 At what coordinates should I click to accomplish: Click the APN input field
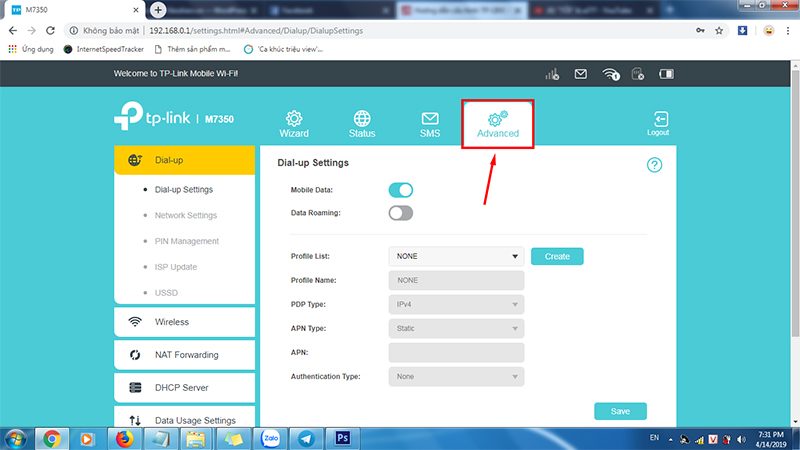click(x=456, y=352)
